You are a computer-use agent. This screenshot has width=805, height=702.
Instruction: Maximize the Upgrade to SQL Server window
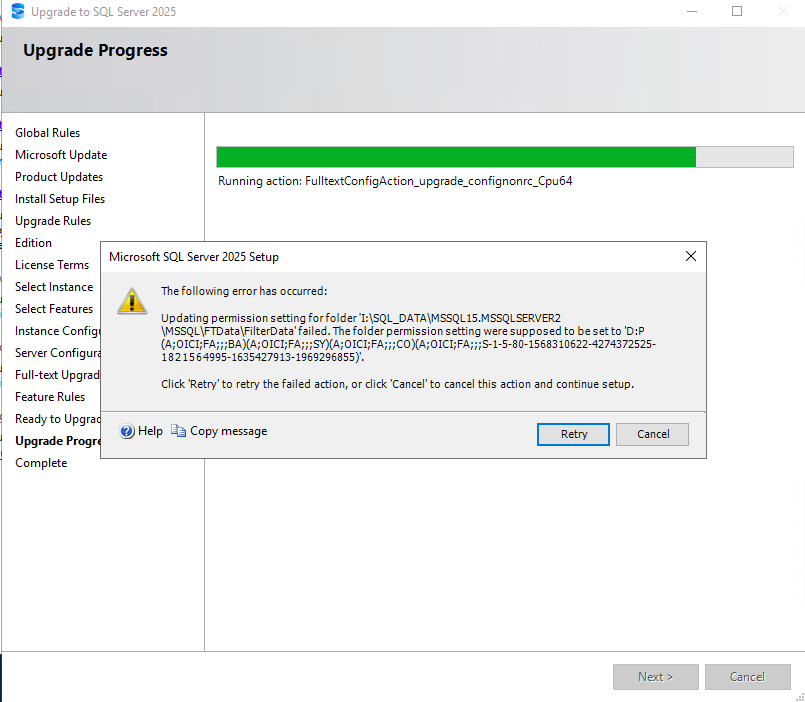[x=737, y=11]
